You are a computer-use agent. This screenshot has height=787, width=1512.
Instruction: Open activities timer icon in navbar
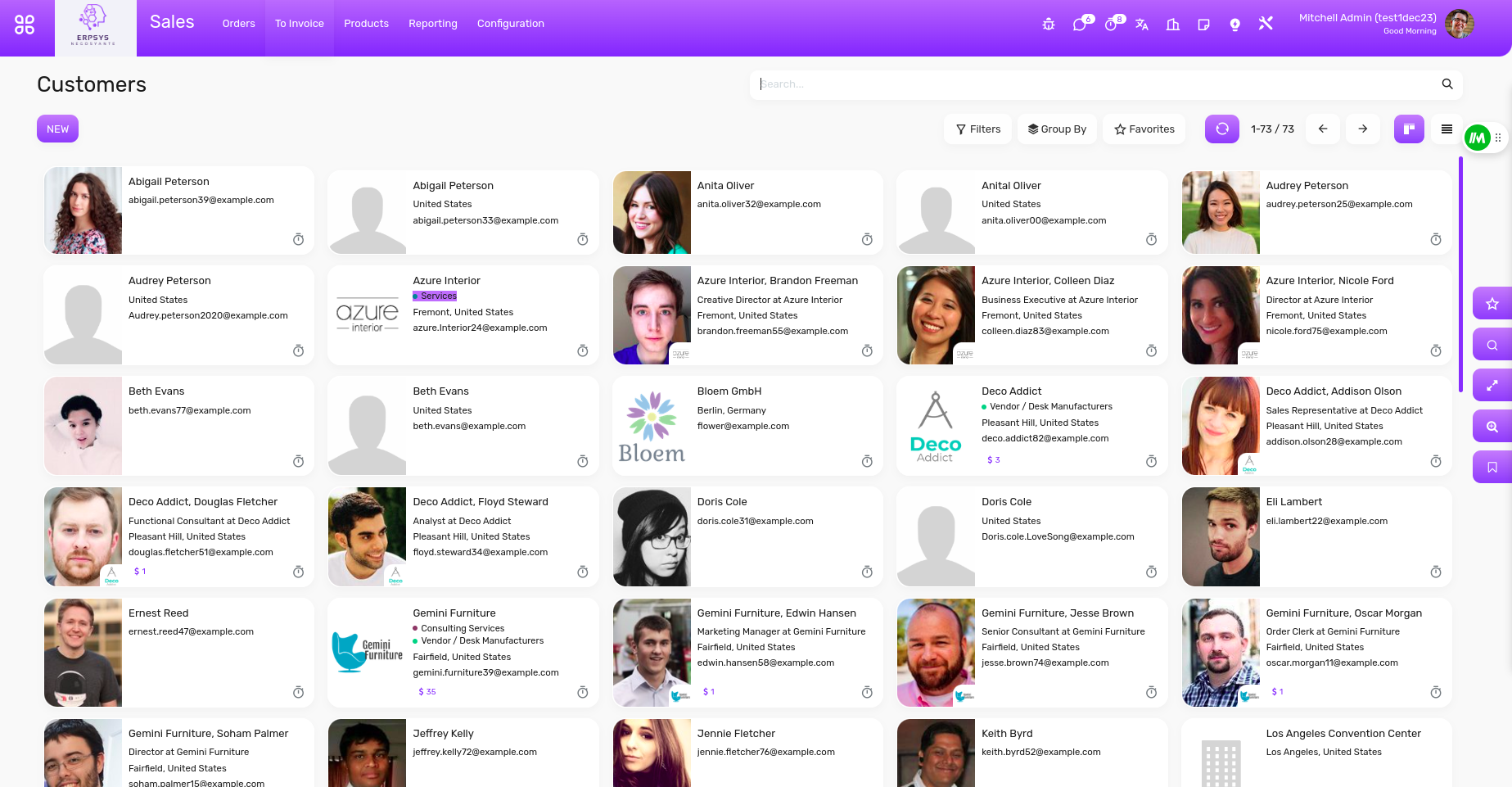1111,25
